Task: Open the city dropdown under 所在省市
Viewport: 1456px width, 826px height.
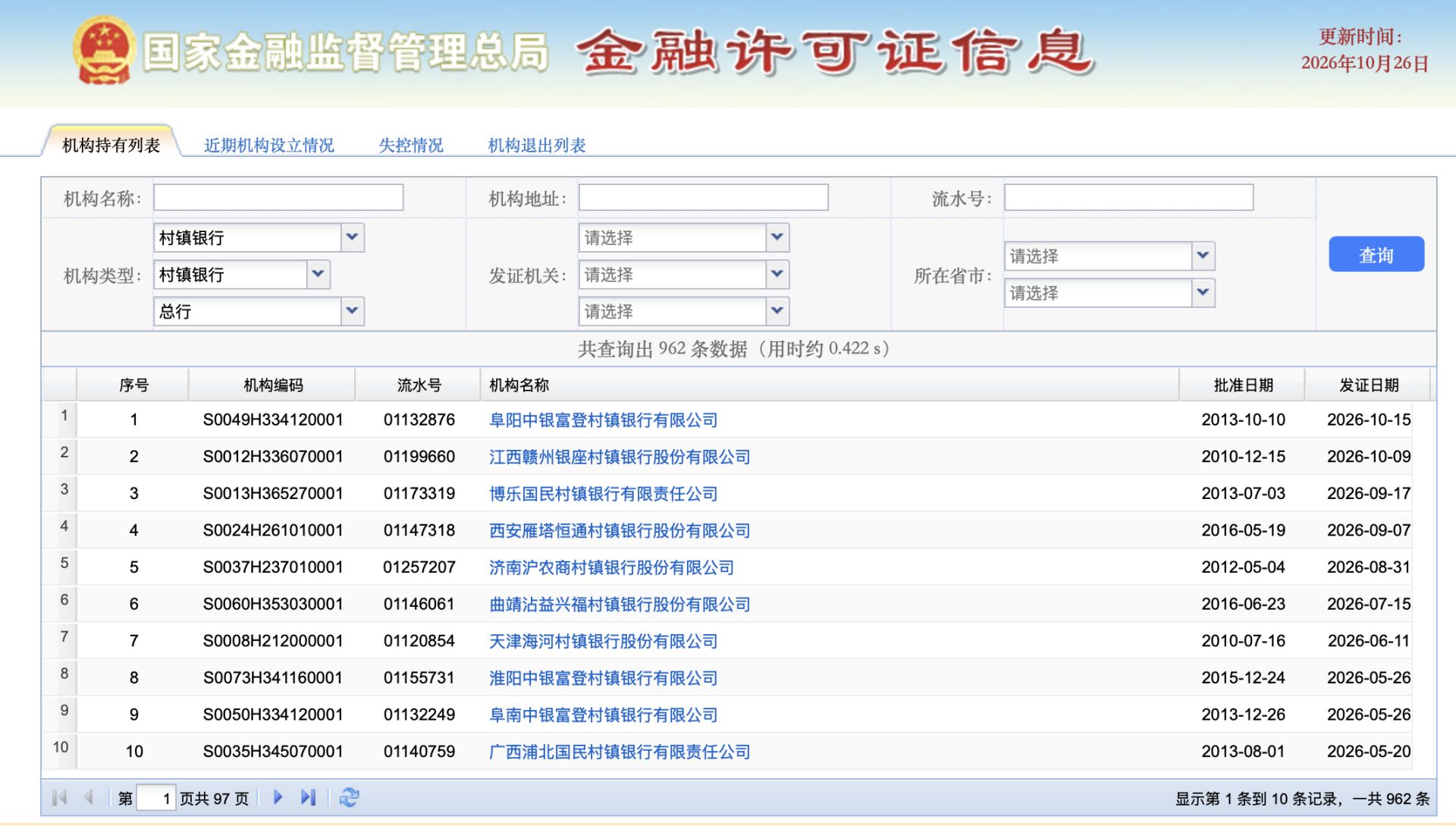Action: (x=1109, y=293)
